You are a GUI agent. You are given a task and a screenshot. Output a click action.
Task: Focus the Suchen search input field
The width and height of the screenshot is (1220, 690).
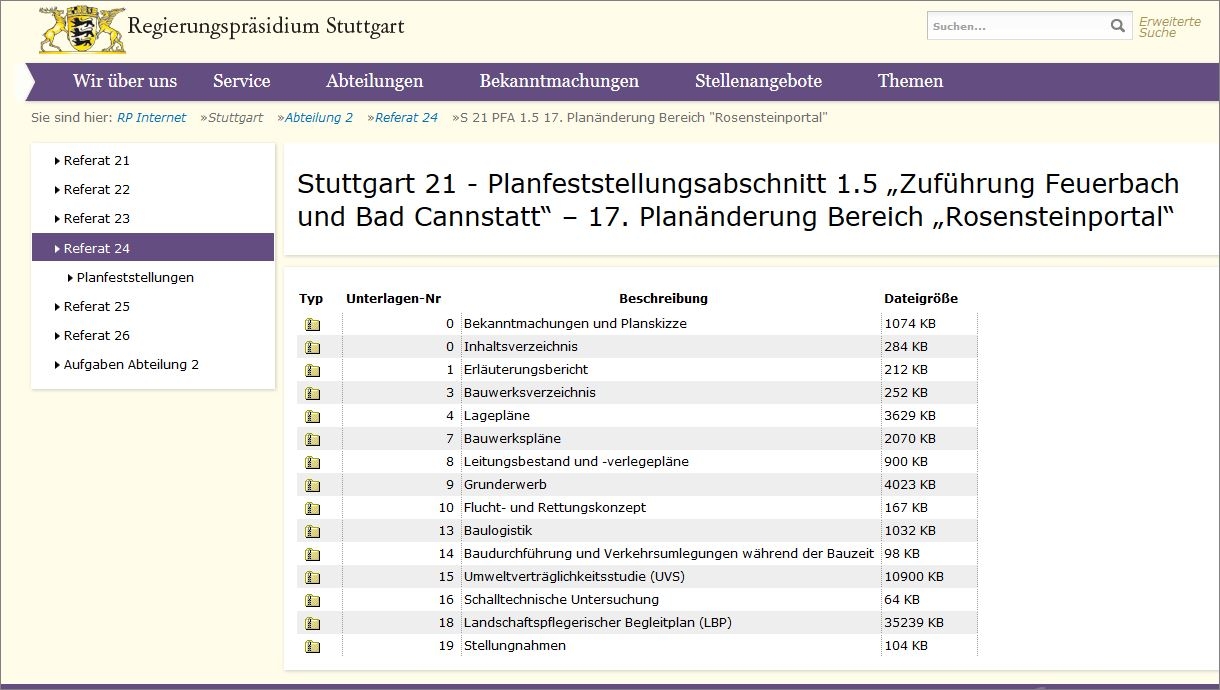[1015, 27]
